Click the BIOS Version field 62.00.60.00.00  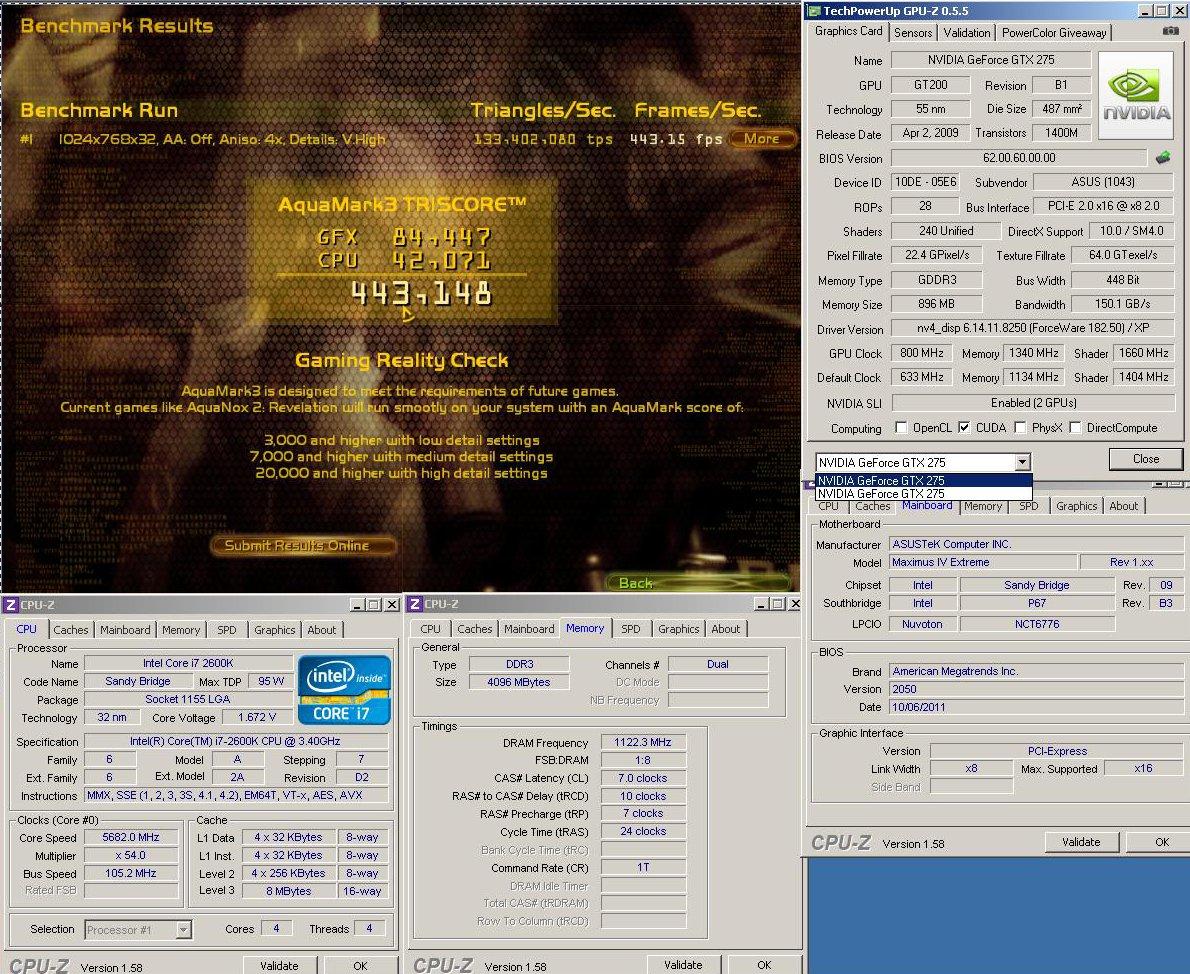click(x=1018, y=158)
